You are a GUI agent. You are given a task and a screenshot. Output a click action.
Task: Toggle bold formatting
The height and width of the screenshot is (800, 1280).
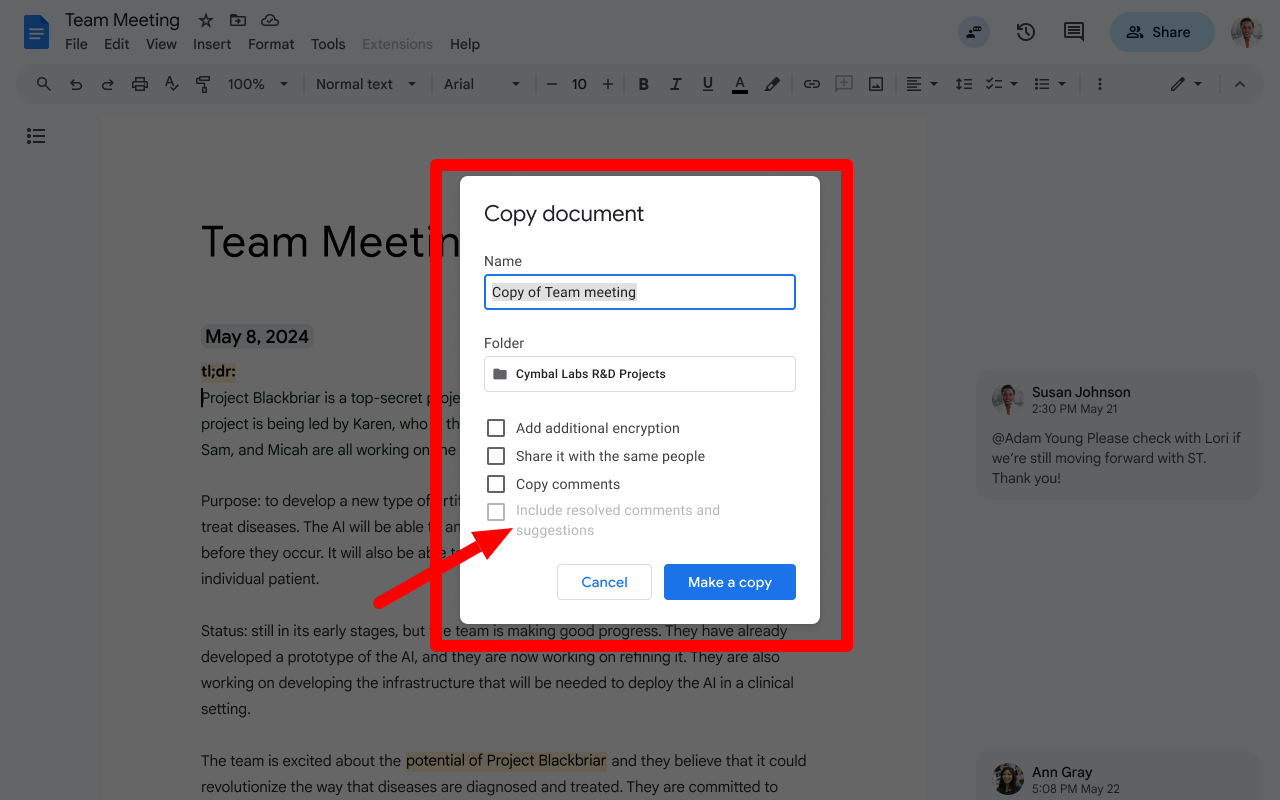[644, 84]
